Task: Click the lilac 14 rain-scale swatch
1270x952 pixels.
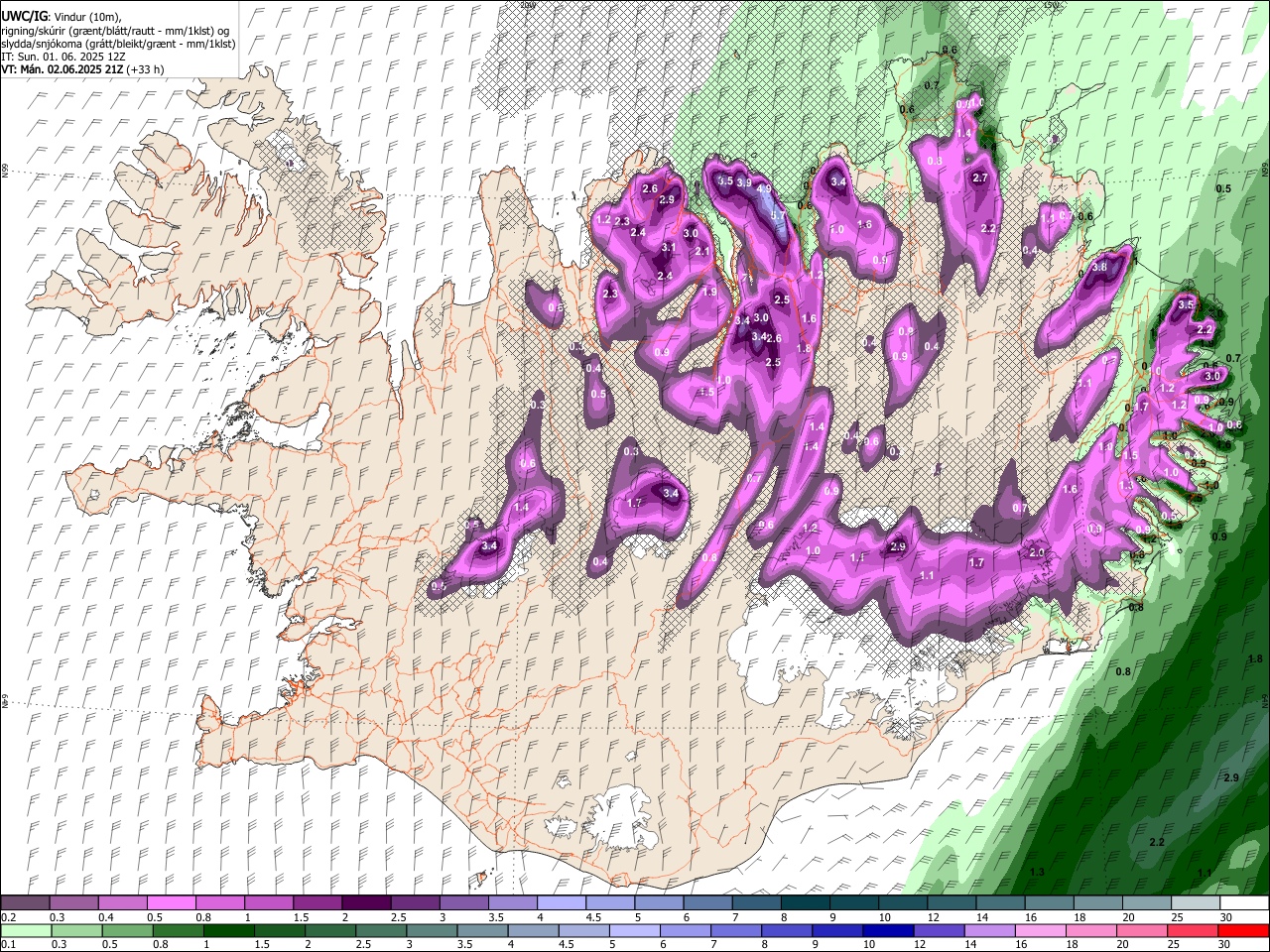Action: tap(989, 930)
